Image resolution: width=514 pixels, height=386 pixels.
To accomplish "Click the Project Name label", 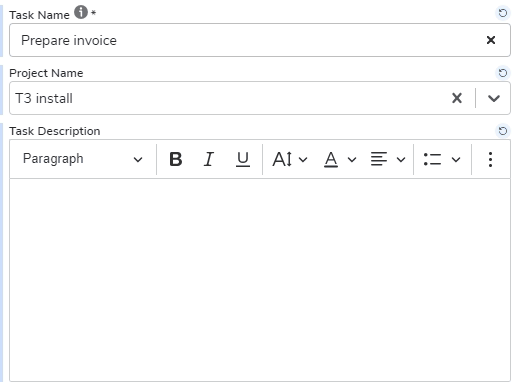I will coord(46,73).
